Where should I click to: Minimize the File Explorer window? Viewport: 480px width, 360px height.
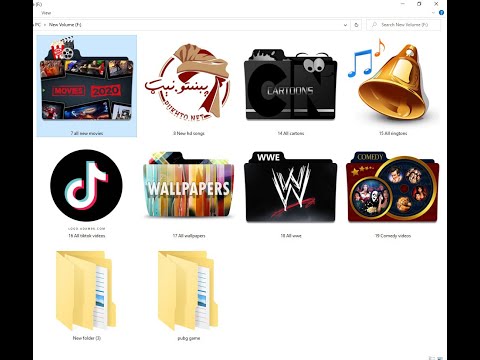[x=403, y=4]
